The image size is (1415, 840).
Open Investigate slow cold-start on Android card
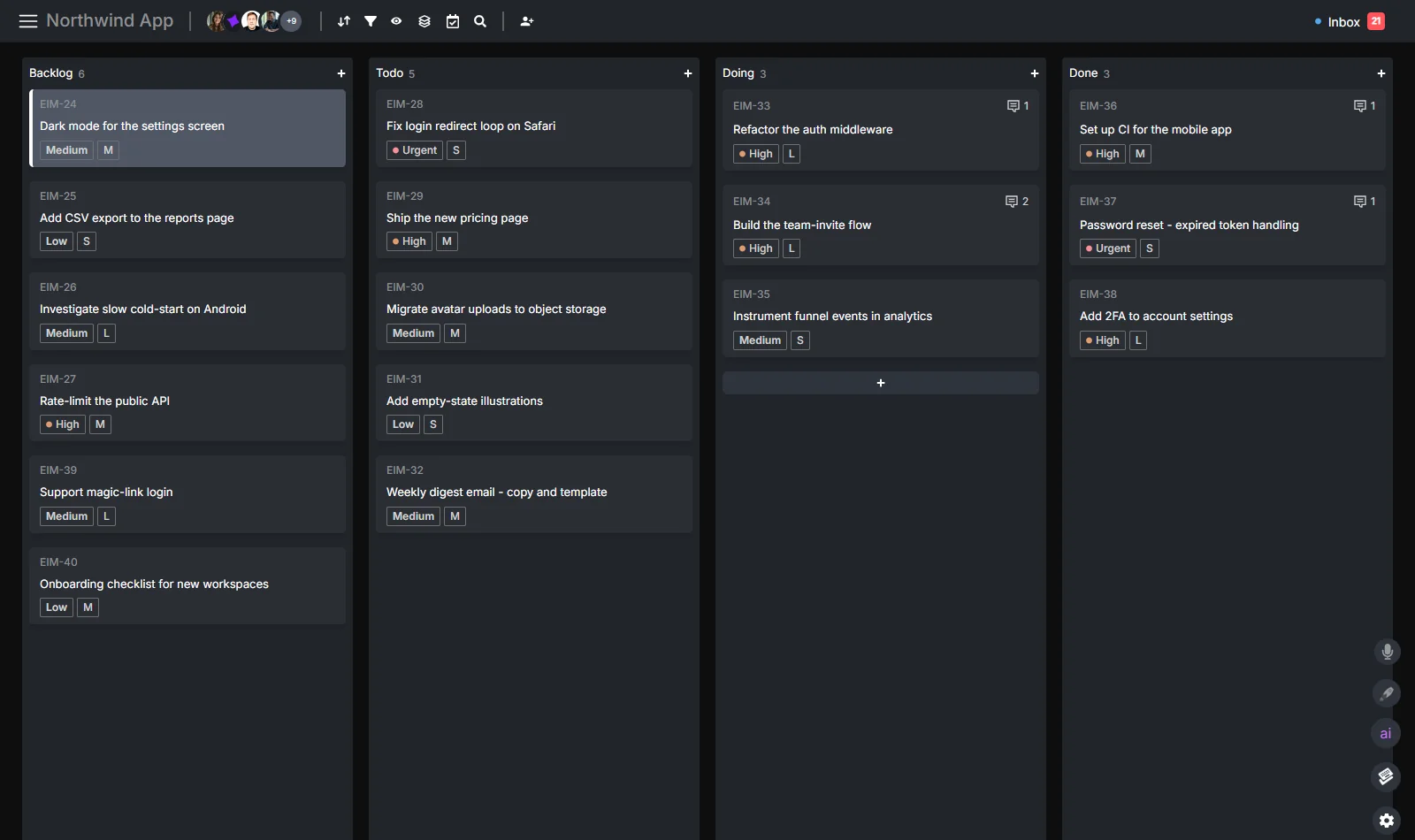[187, 311]
